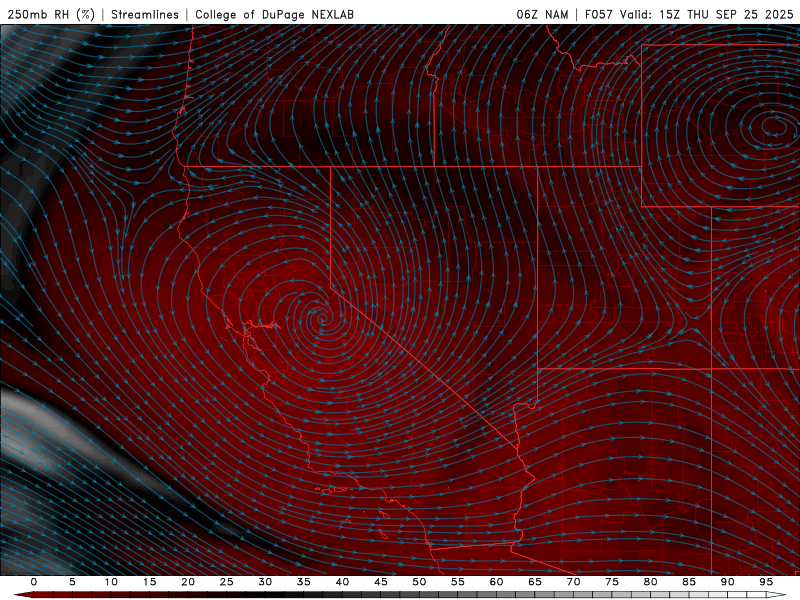The width and height of the screenshot is (800, 600).
Task: Click the colorbar label '95'
Action: click(x=766, y=582)
